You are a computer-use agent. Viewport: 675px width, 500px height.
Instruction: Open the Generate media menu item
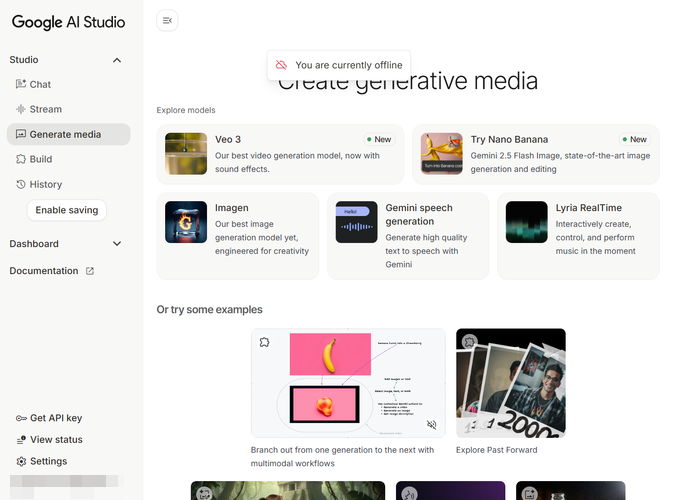pos(68,134)
